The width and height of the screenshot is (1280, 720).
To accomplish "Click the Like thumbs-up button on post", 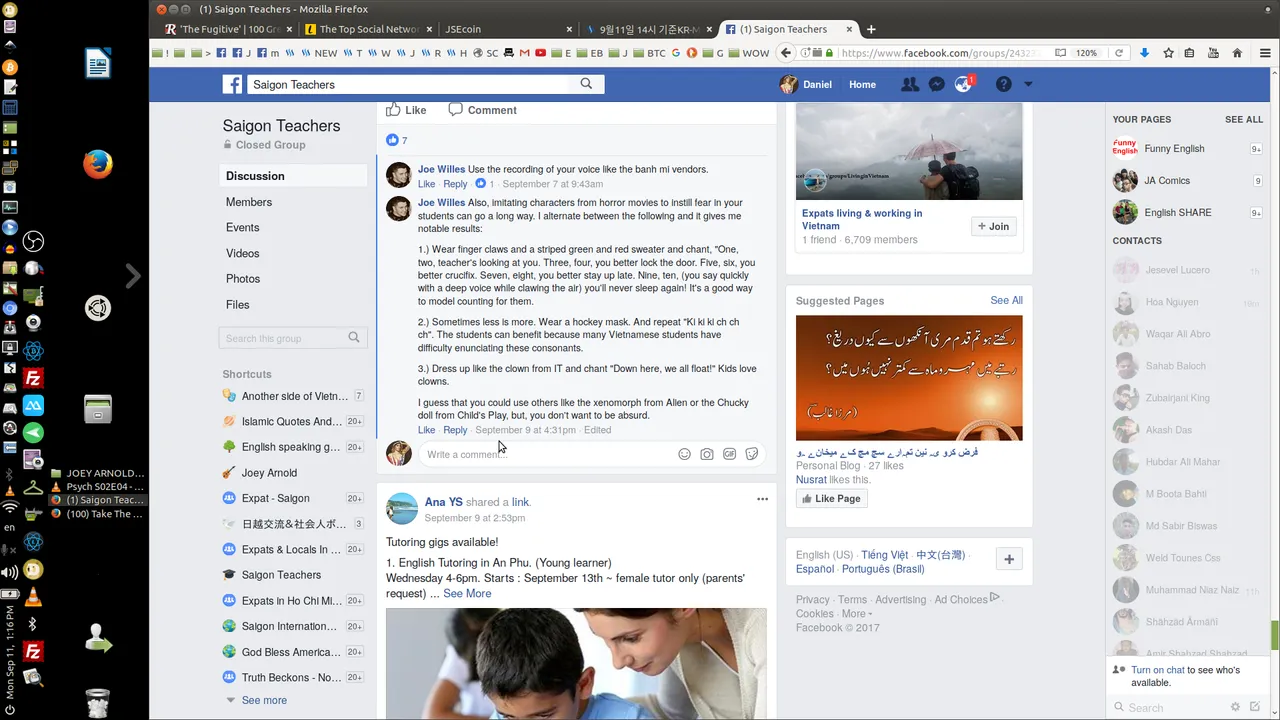I will (x=406, y=110).
